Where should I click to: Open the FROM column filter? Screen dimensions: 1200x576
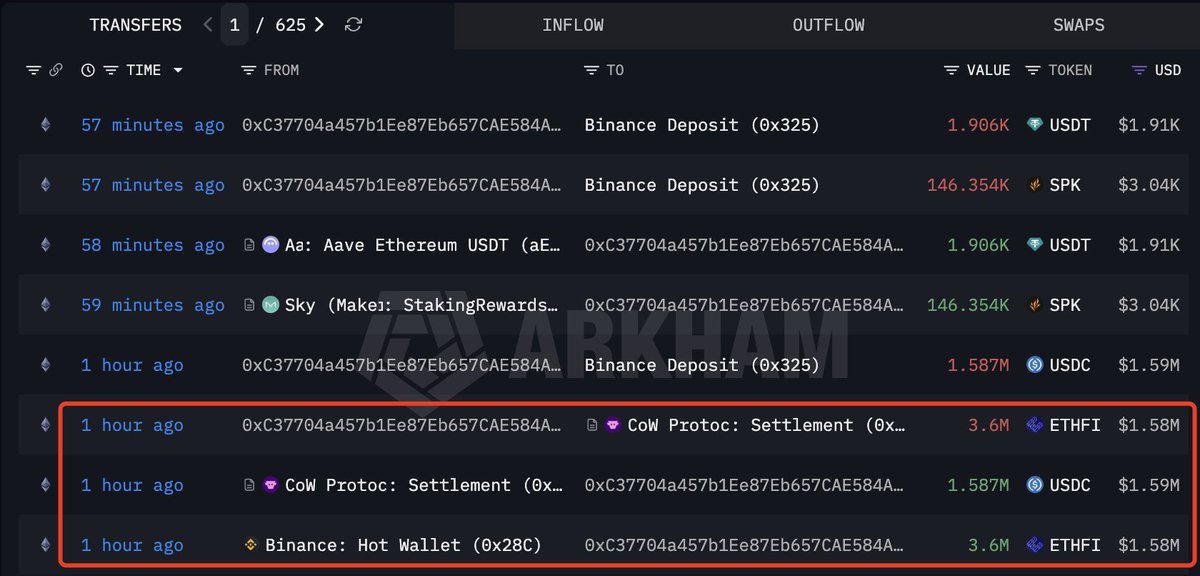pyautogui.click(x=249, y=70)
